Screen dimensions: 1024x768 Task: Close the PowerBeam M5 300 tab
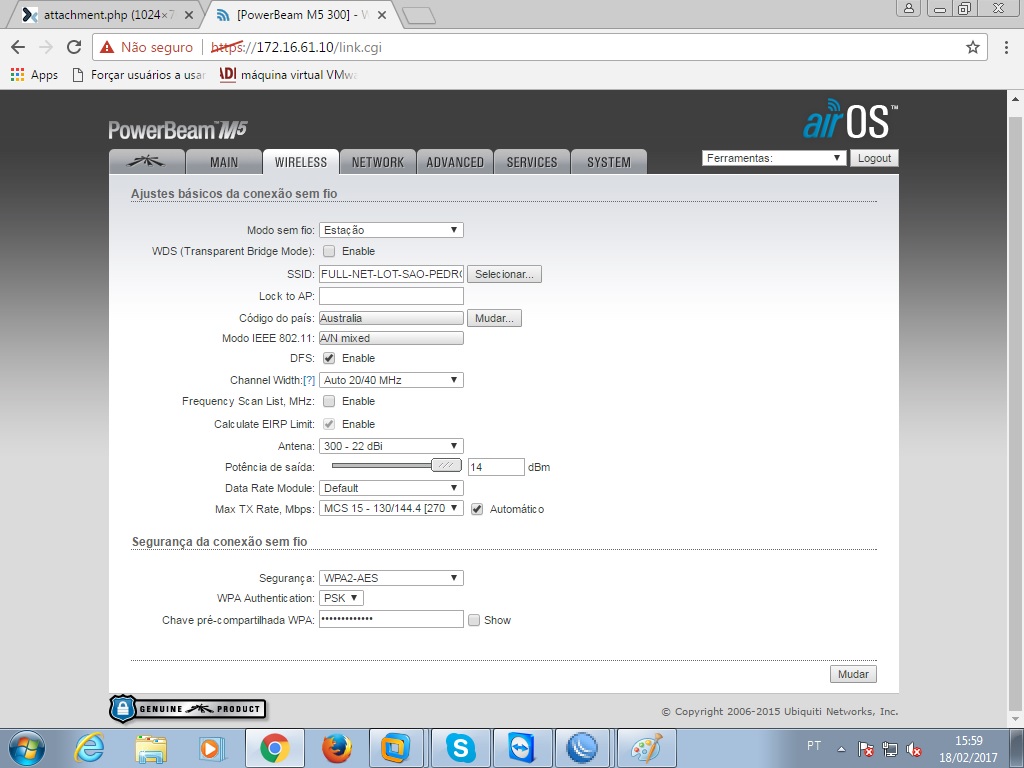point(381,15)
